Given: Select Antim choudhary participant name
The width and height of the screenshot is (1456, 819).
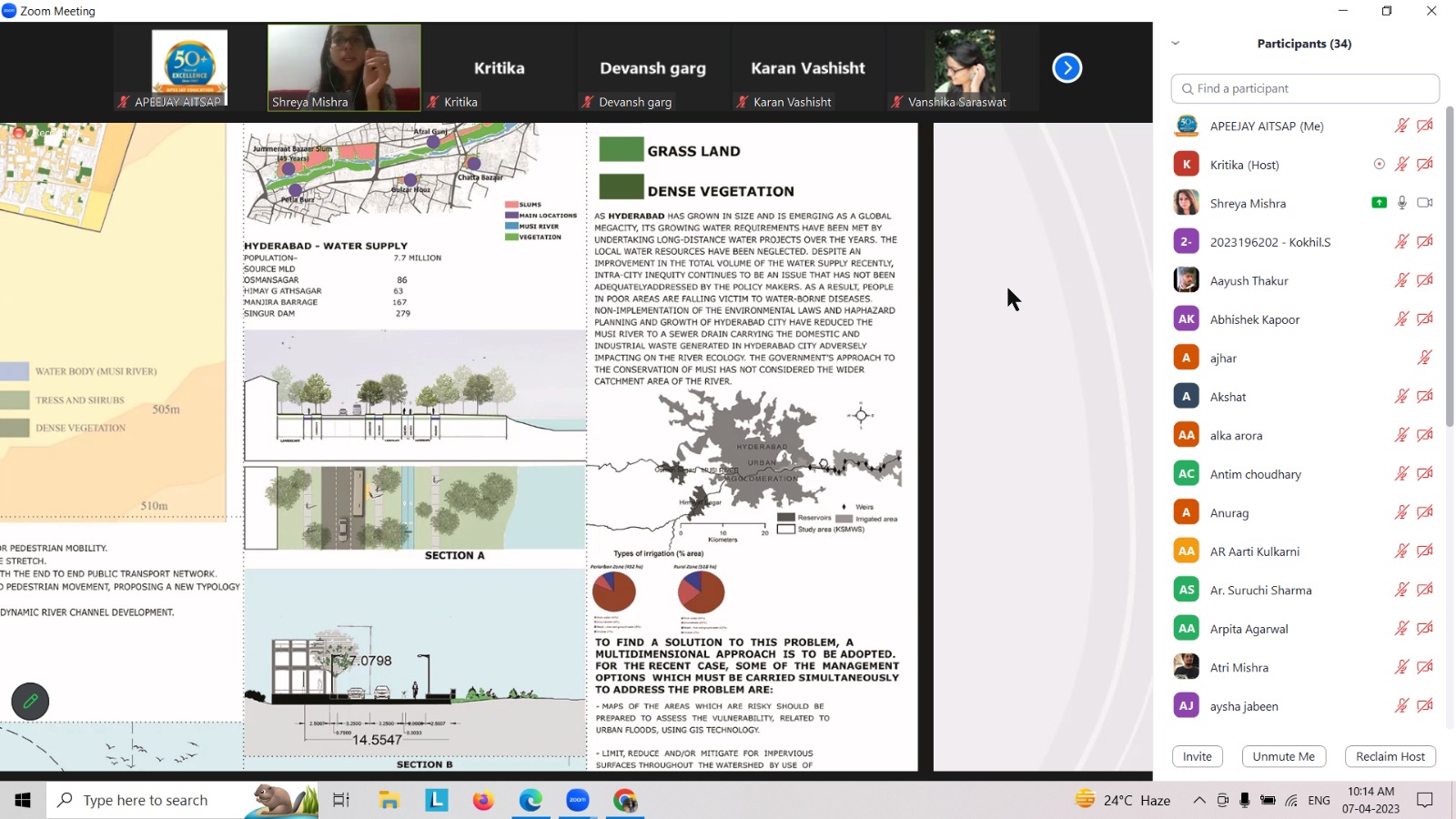Looking at the screenshot, I should pyautogui.click(x=1256, y=474).
